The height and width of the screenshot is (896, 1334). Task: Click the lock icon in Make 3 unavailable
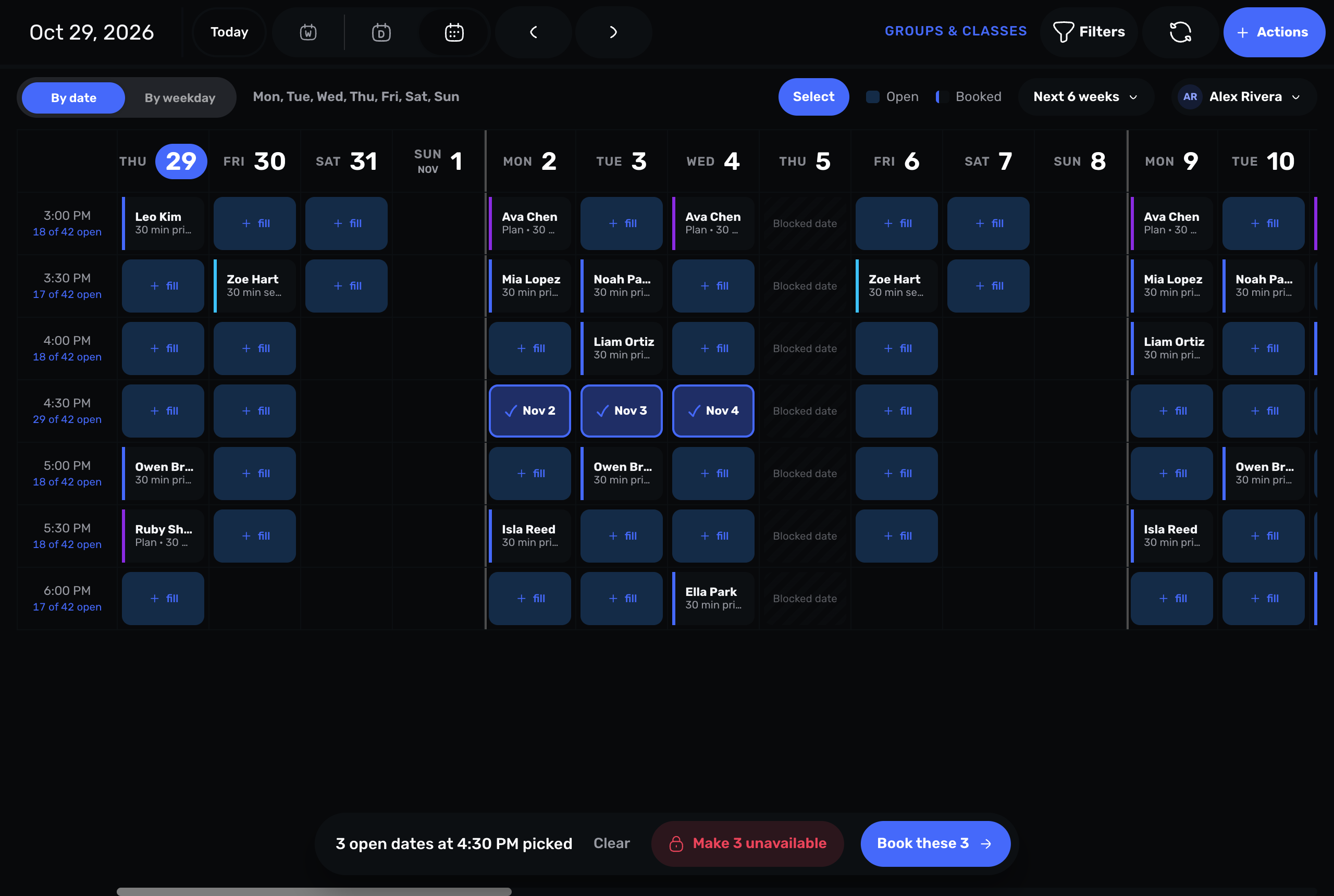tap(676, 843)
